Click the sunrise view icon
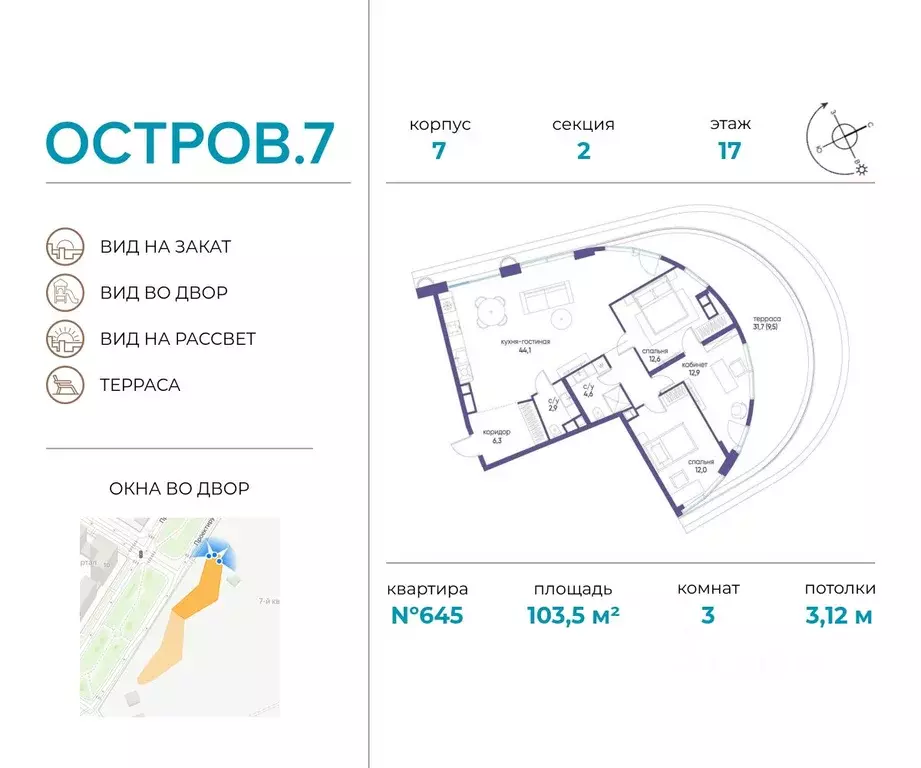The image size is (921, 768). pyautogui.click(x=65, y=339)
